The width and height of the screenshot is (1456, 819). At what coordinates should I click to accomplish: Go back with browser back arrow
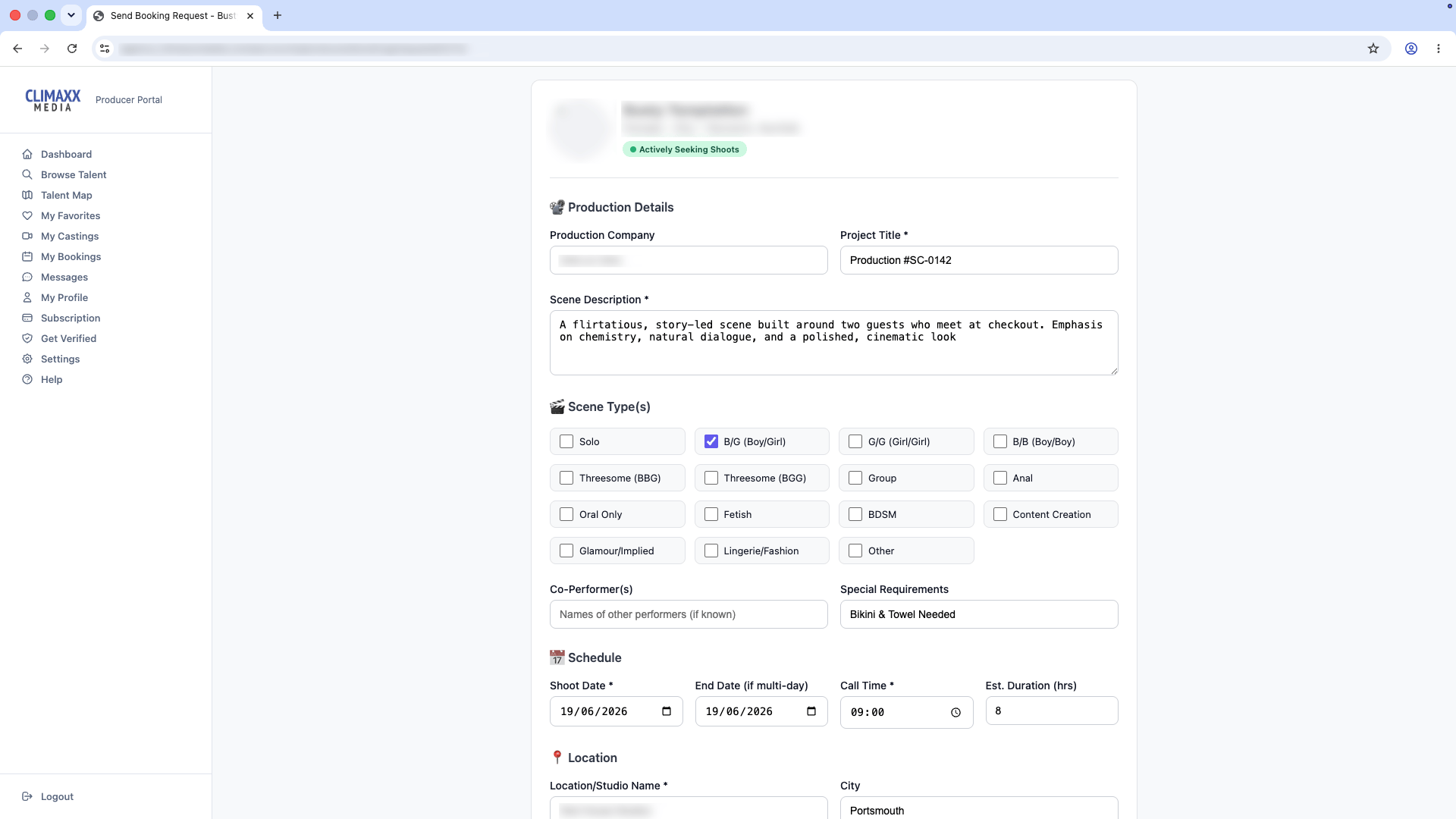click(x=17, y=49)
